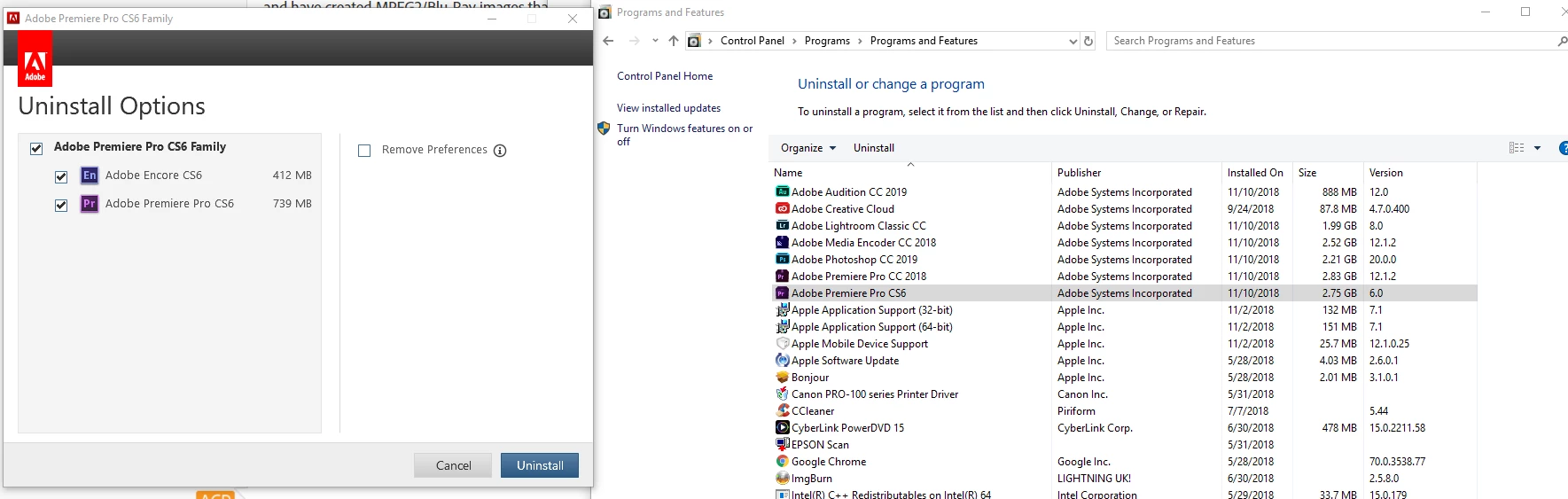Screen dimensions: 1568x499
Task: Click Cancel in the Uninstall Options dialog
Action: [453, 465]
